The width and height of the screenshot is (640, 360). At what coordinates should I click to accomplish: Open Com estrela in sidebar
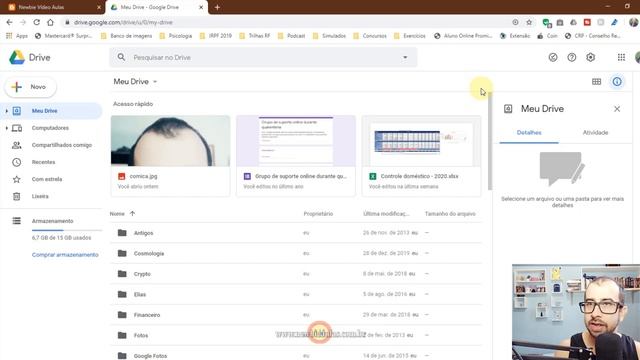coord(47,179)
